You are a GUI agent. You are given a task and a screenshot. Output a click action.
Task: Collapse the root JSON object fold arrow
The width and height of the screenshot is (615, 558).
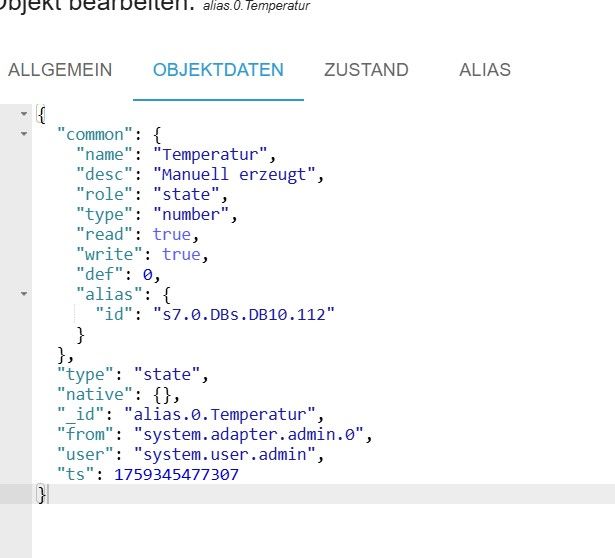click(23, 114)
